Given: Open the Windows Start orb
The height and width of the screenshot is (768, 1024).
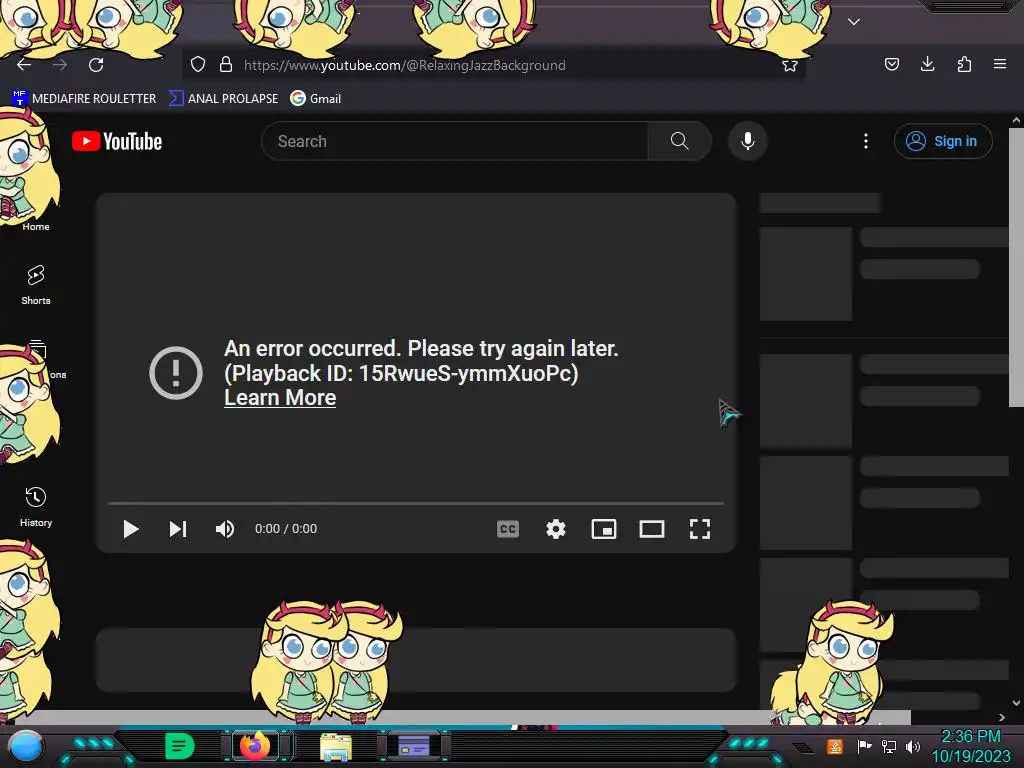Looking at the screenshot, I should pos(26,746).
